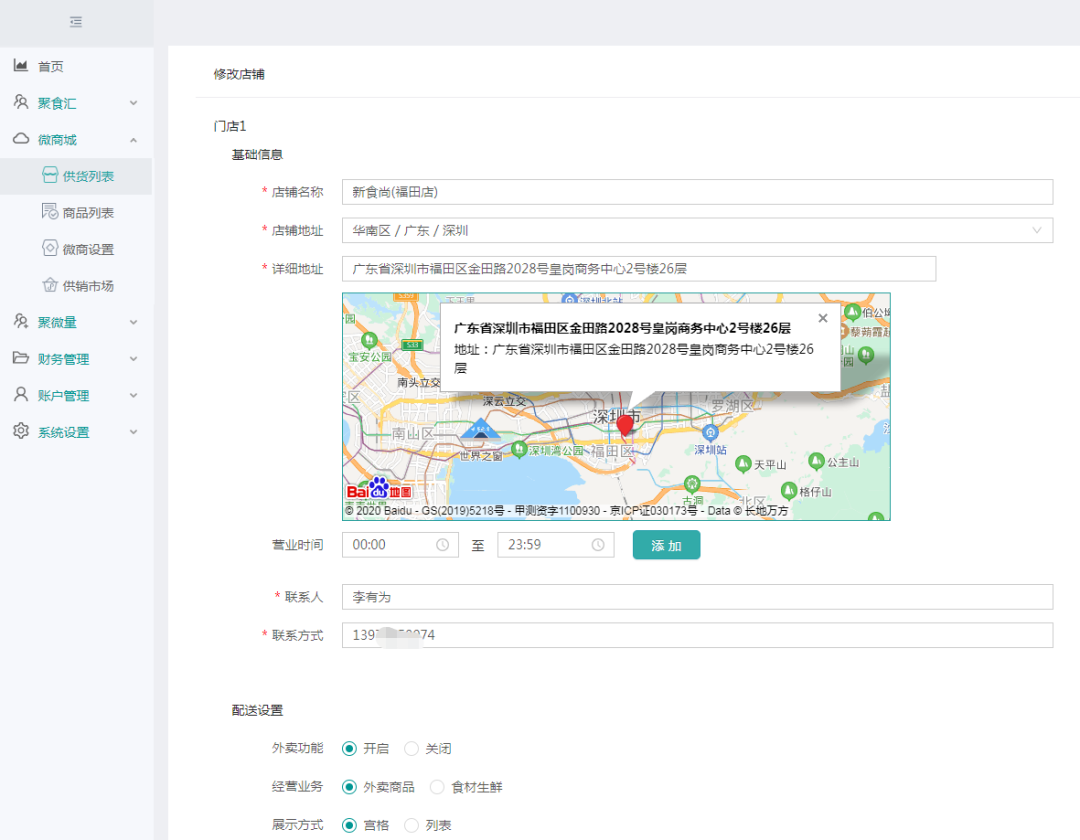Select 食材生鲜 as 经营业务
The image size is (1080, 840).
point(437,787)
